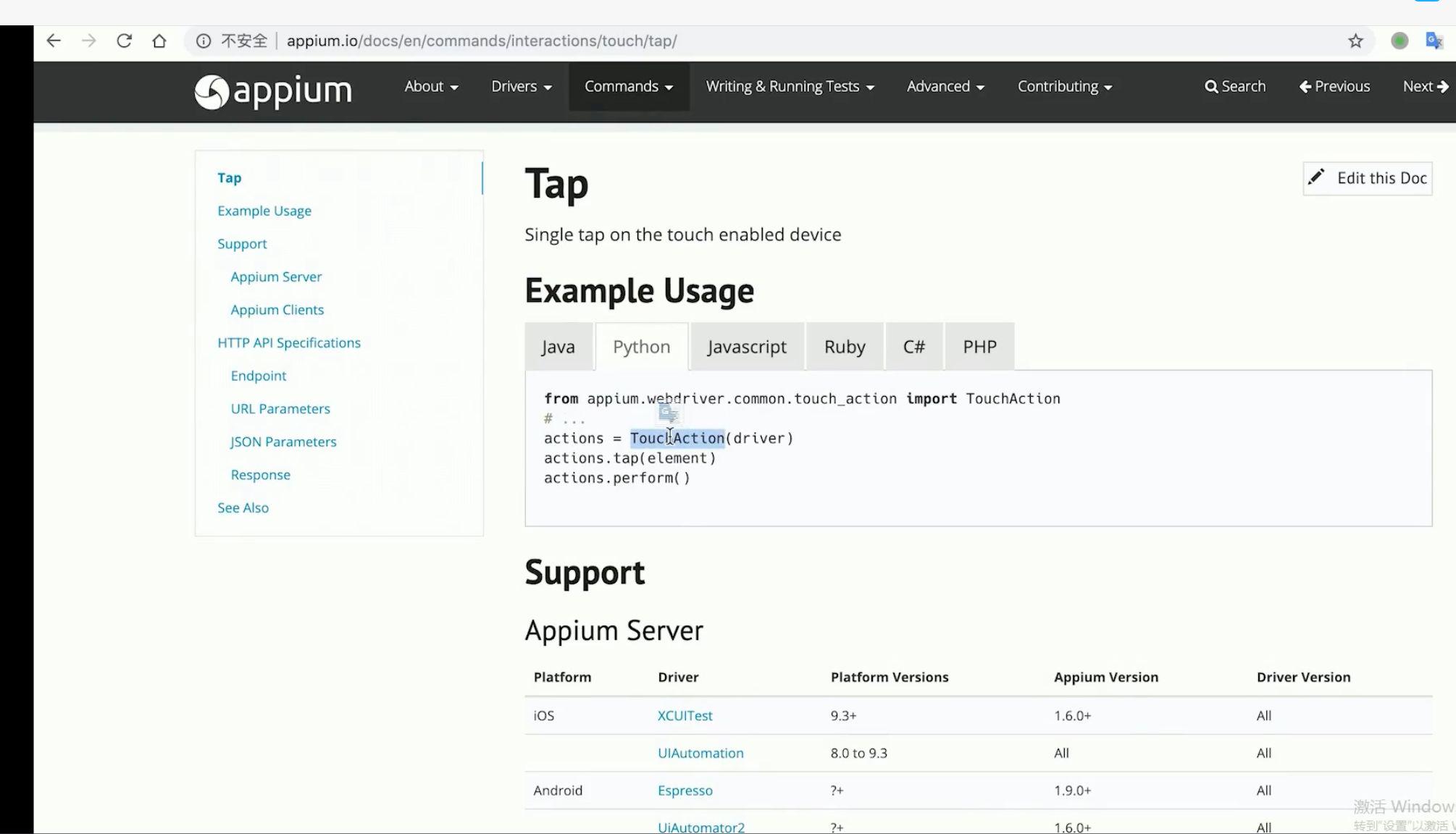Click the 'Example Usage' heading
The height and width of the screenshot is (834, 1456).
pos(640,291)
